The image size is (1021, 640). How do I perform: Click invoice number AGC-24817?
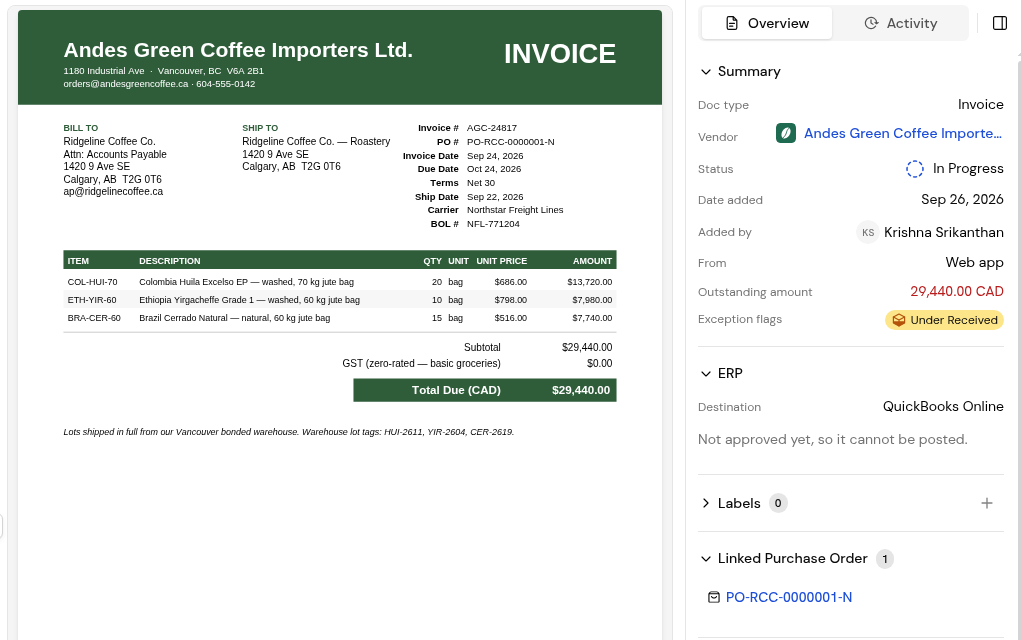coord(492,128)
